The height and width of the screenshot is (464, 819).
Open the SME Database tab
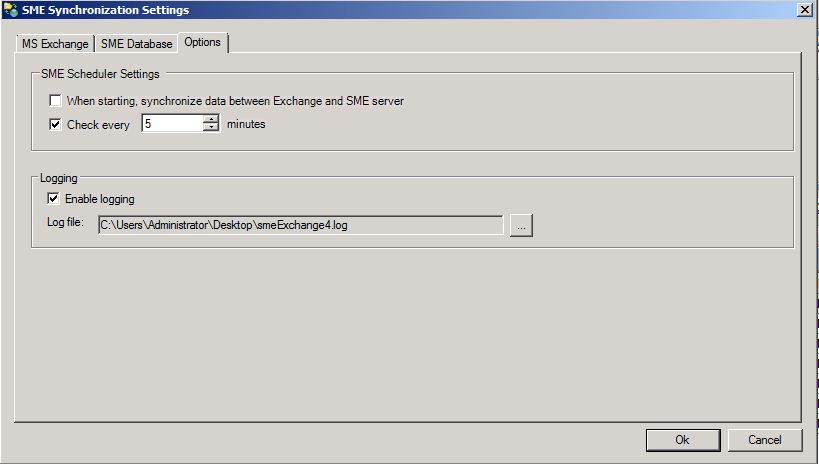(x=136, y=44)
